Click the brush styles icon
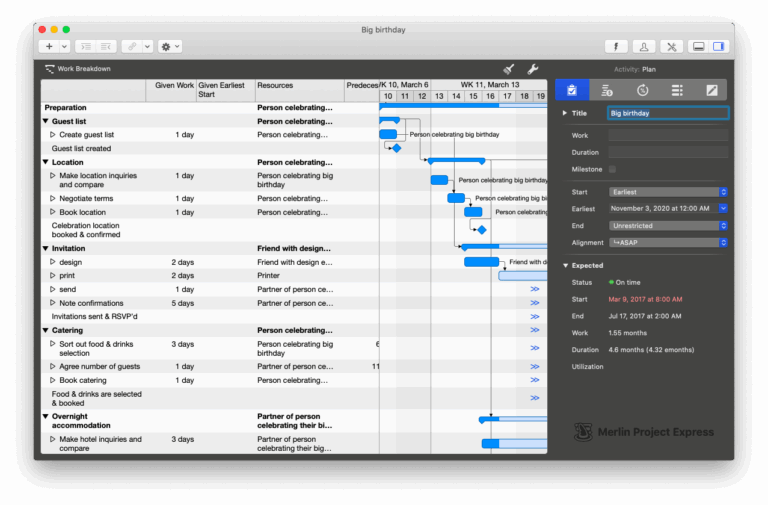Image resolution: width=768 pixels, height=505 pixels. [x=509, y=69]
